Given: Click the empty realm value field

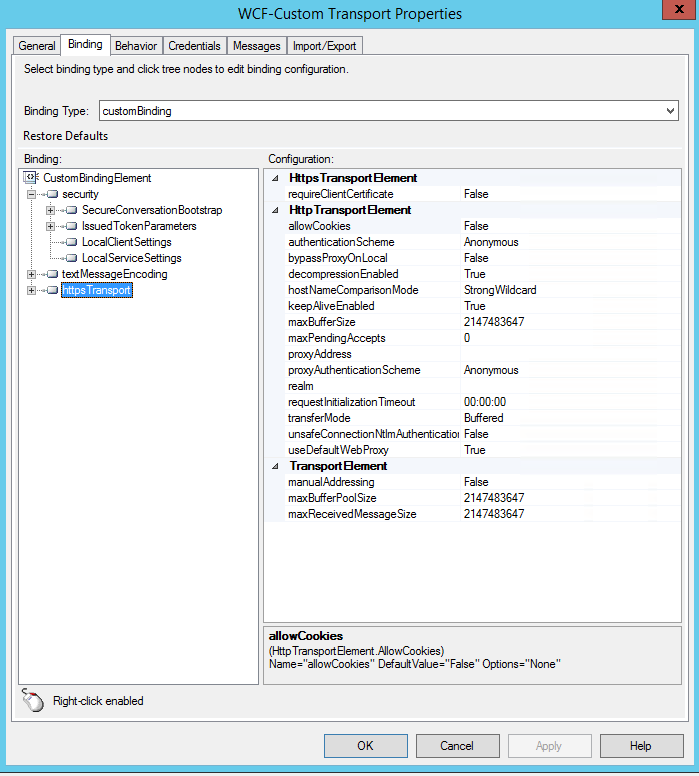Looking at the screenshot, I should pos(570,386).
